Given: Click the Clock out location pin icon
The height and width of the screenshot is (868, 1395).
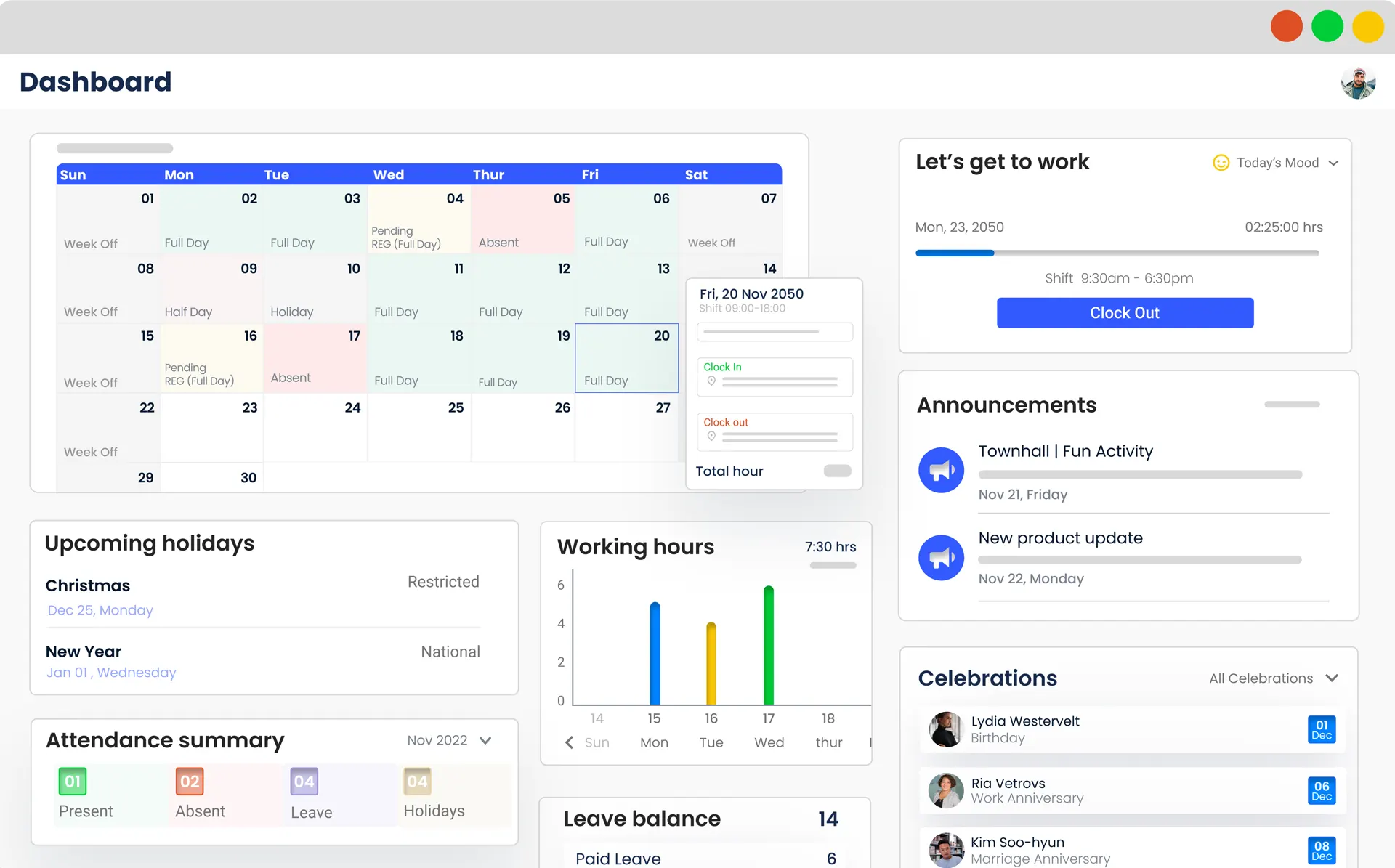Looking at the screenshot, I should tap(712, 436).
